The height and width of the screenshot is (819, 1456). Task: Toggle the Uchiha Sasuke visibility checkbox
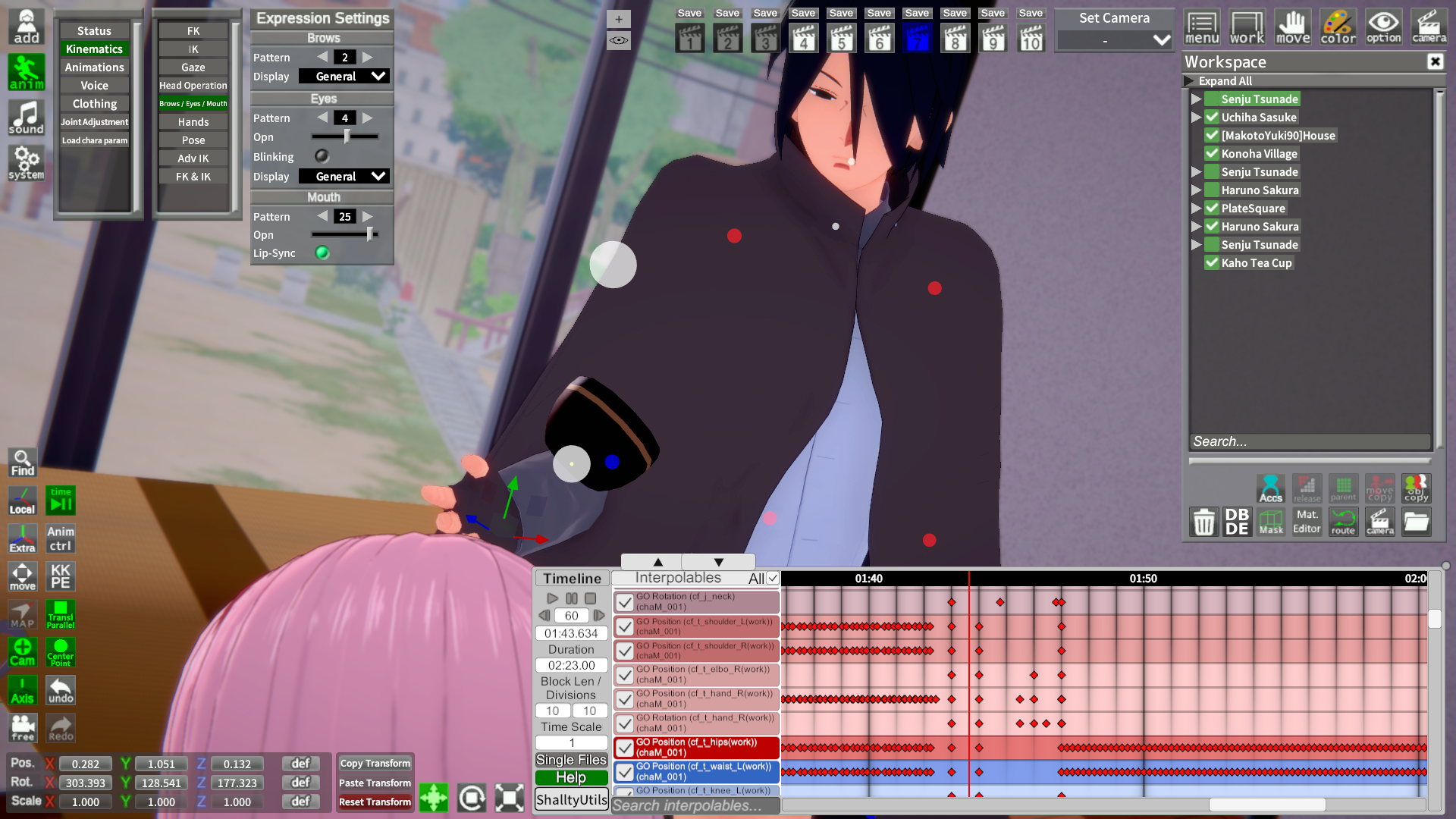point(1212,117)
